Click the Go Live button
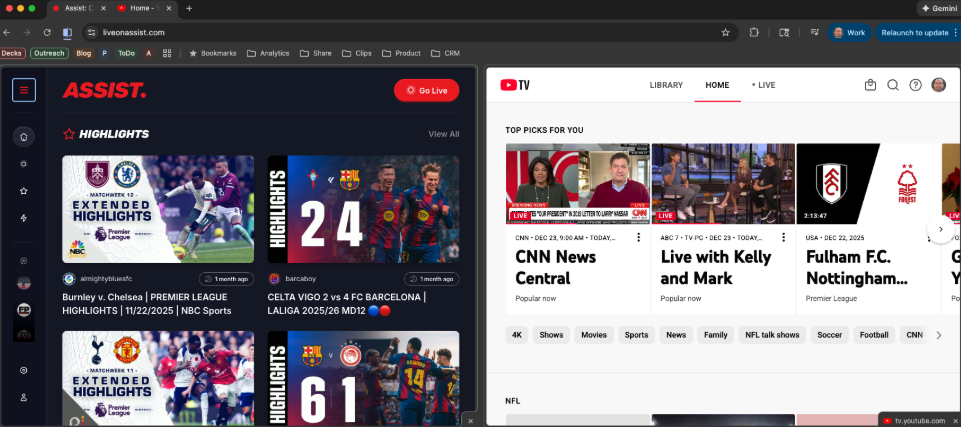961x427 pixels. [x=427, y=90]
